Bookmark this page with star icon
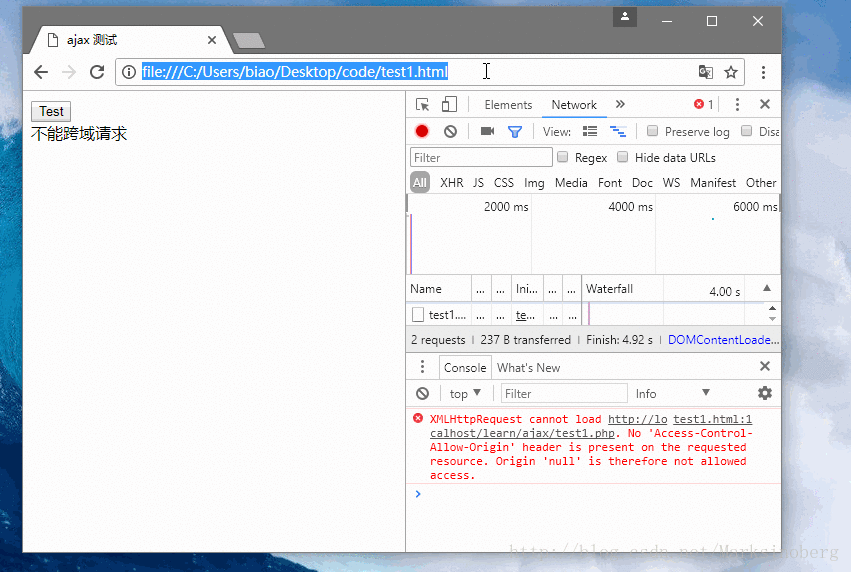 (x=731, y=72)
